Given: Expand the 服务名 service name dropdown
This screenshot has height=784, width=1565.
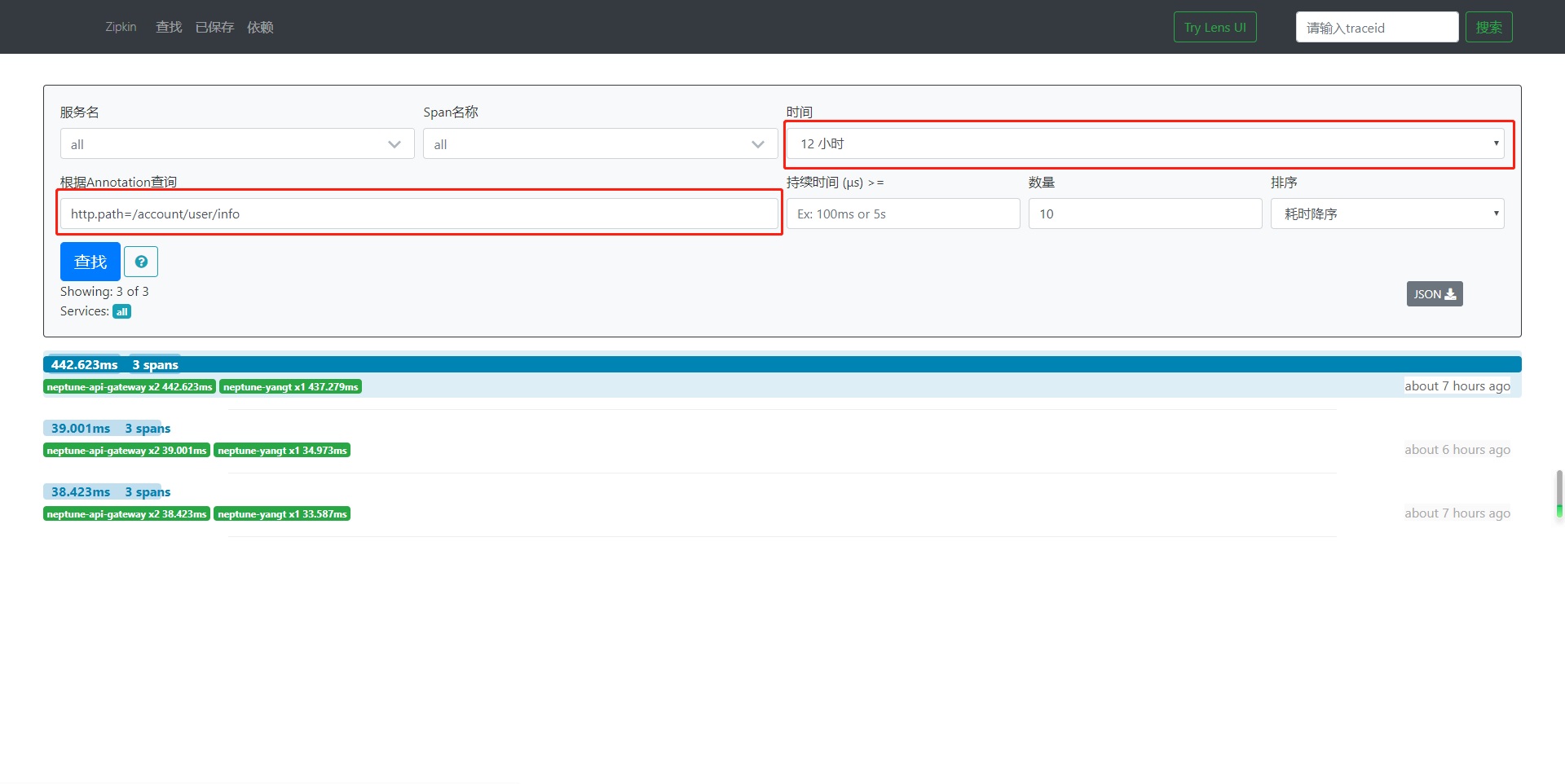Looking at the screenshot, I should pos(236,144).
